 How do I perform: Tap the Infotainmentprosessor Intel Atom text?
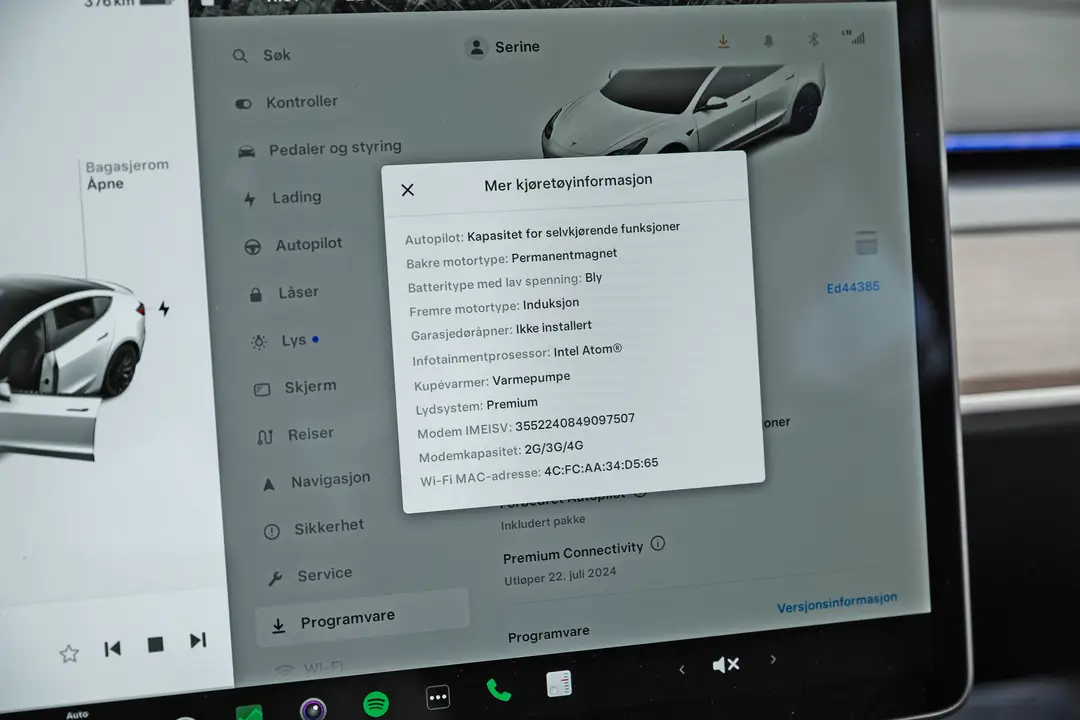pyautogui.click(x=517, y=355)
